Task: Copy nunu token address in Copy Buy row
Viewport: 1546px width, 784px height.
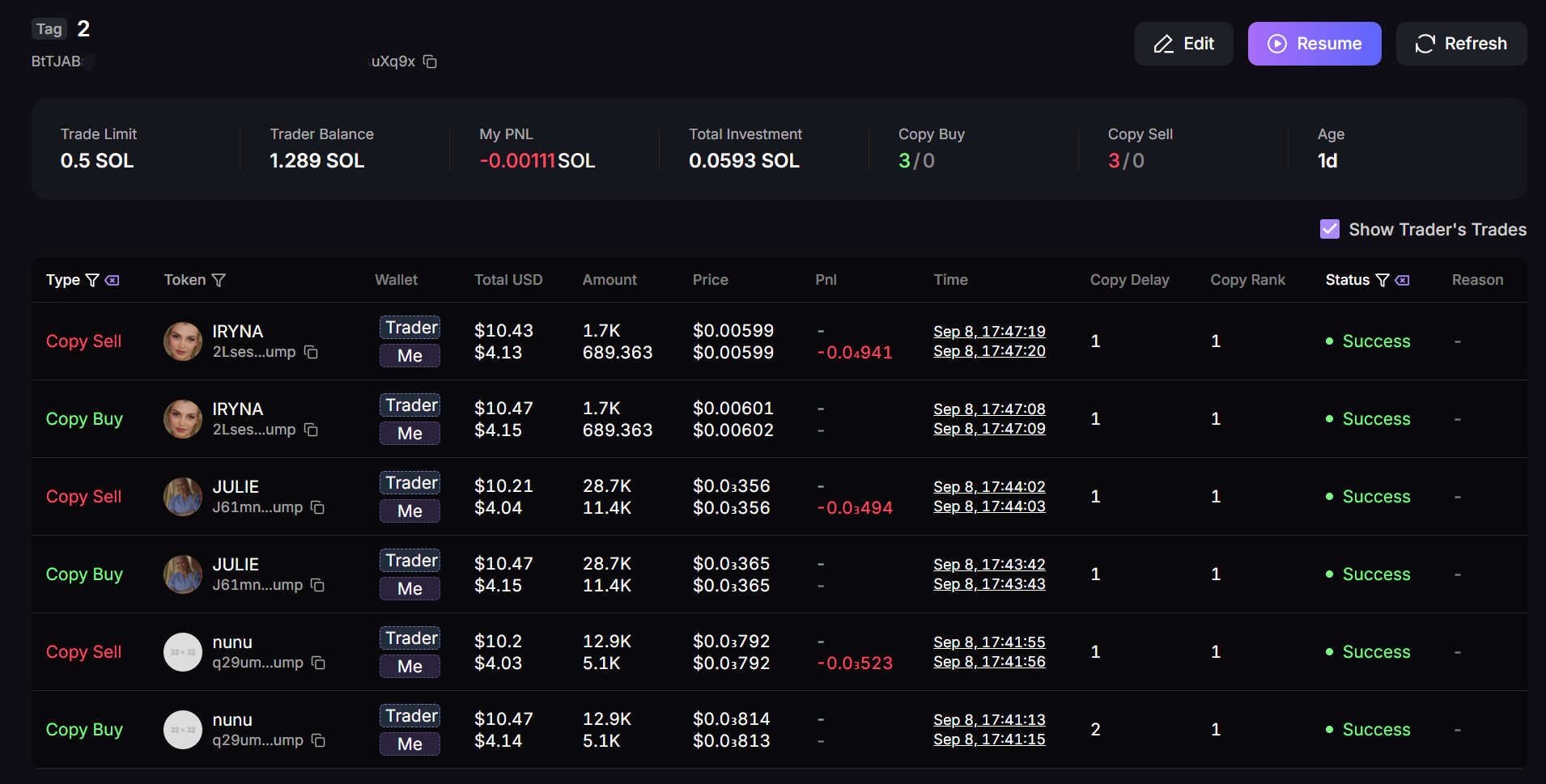Action: tap(318, 740)
